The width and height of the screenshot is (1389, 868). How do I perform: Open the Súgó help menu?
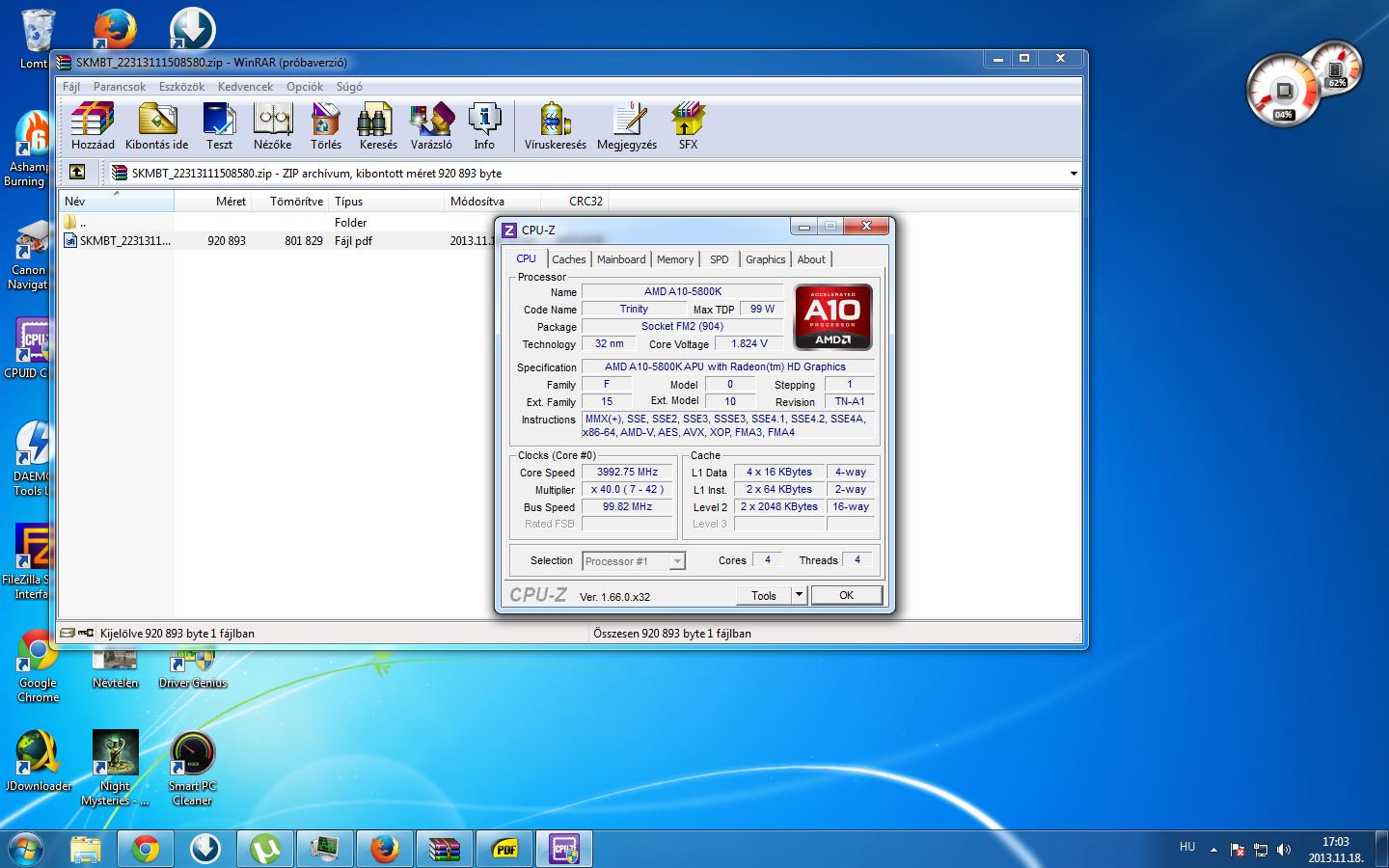(349, 87)
